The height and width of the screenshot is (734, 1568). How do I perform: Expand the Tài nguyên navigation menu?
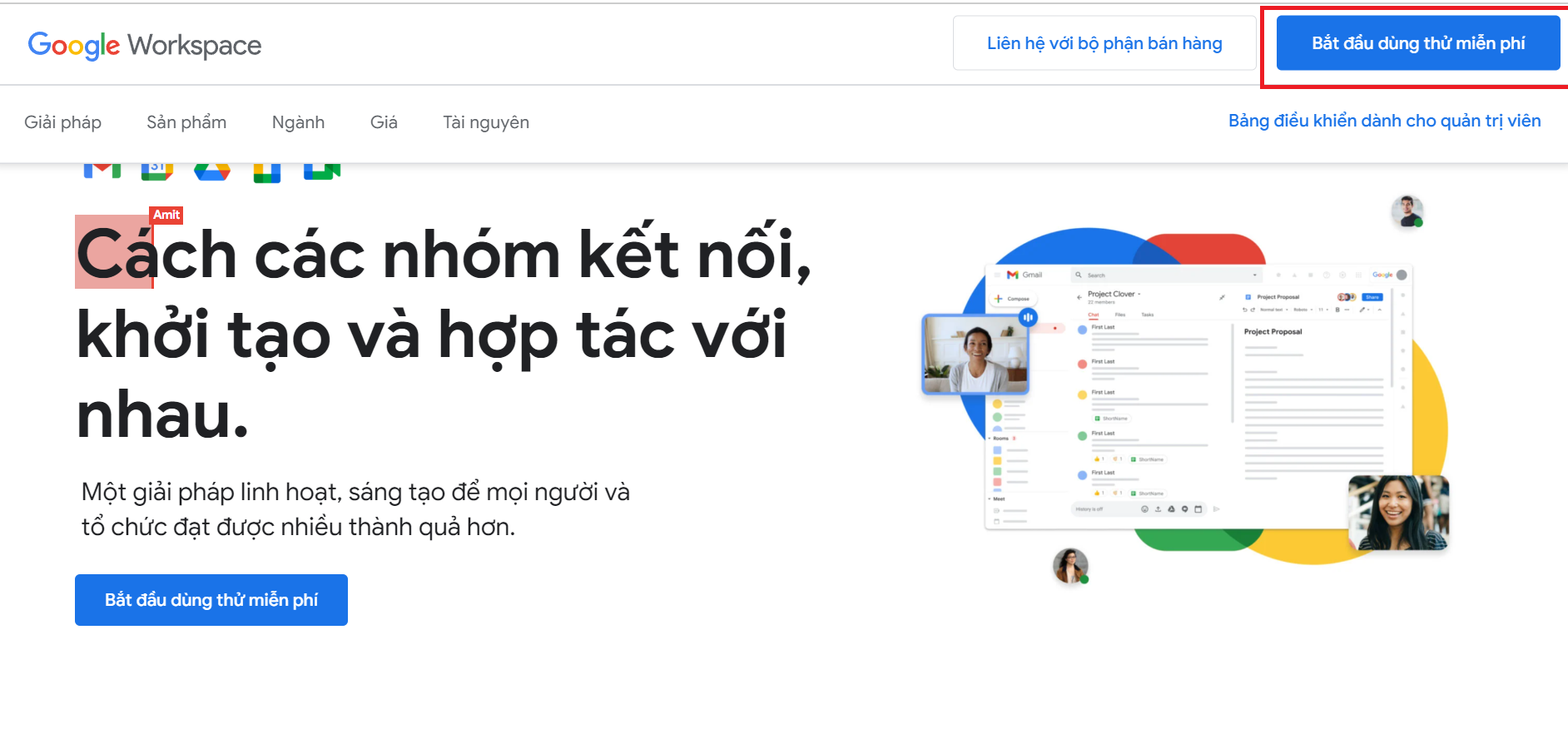[486, 122]
